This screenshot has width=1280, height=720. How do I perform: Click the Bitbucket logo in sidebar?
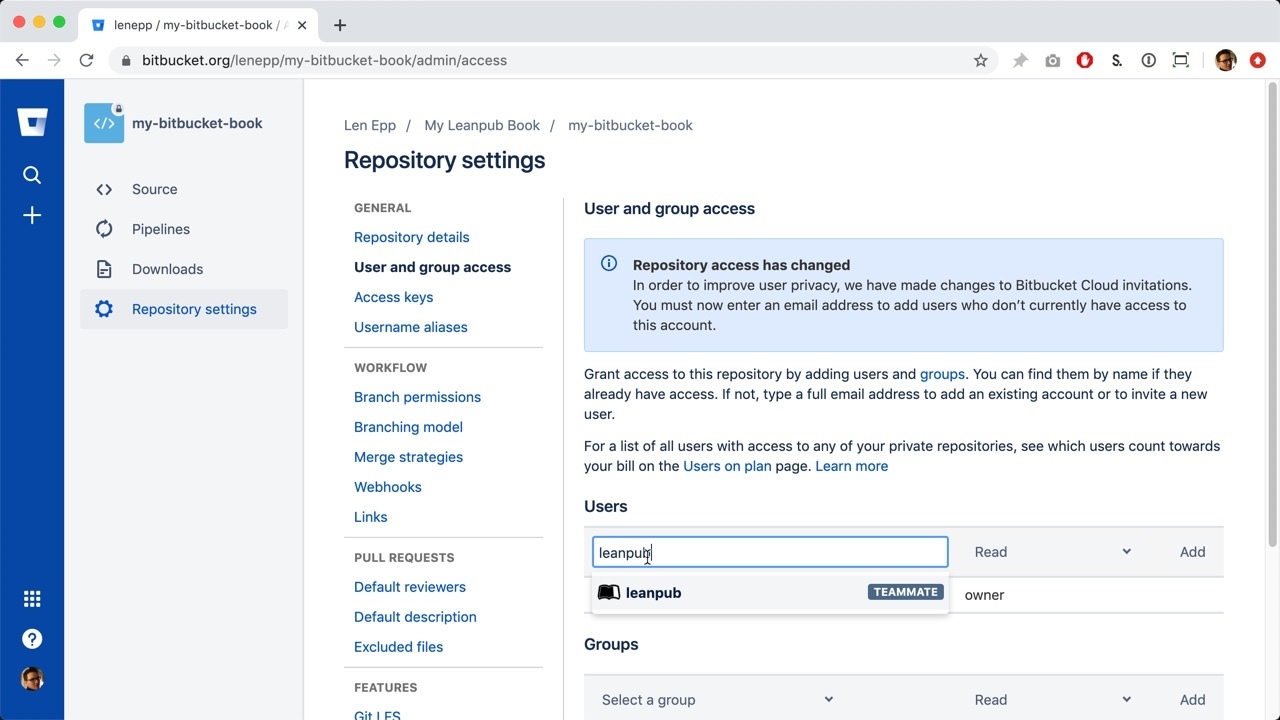tap(32, 123)
